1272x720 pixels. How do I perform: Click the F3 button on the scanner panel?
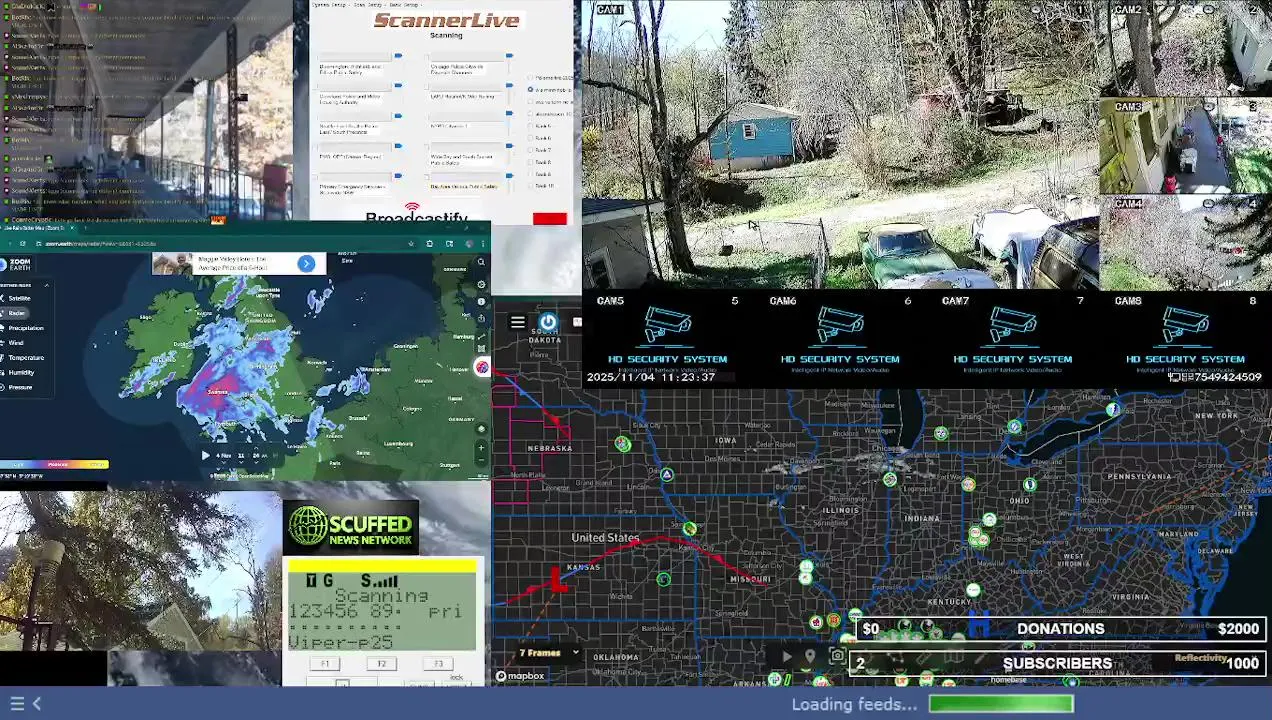click(x=438, y=664)
